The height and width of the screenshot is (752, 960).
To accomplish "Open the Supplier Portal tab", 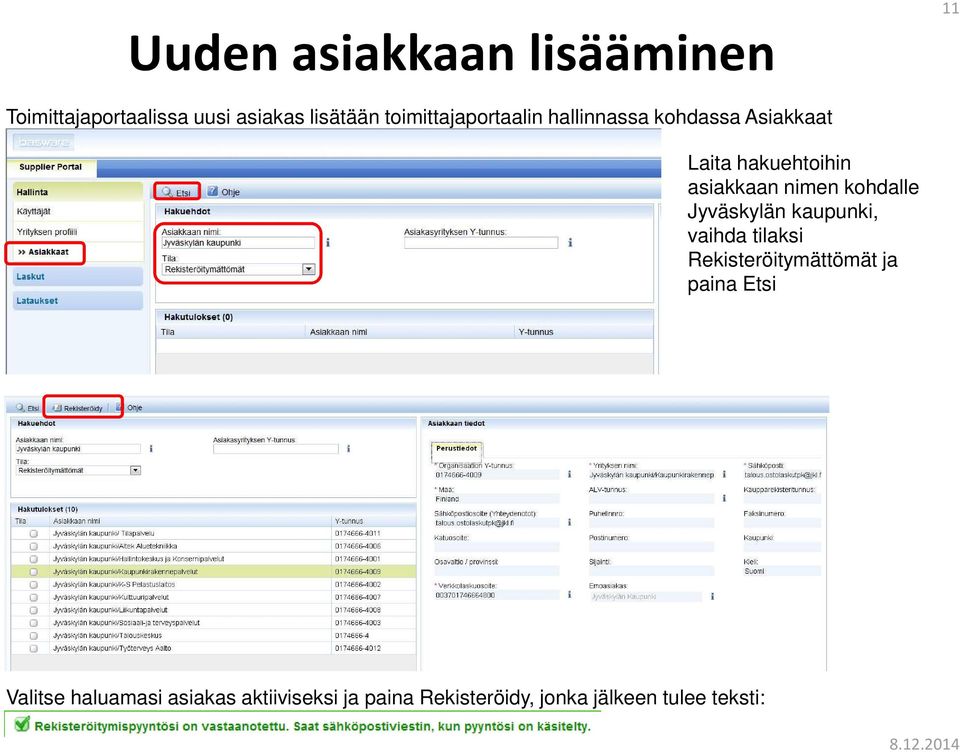I will 51,167.
